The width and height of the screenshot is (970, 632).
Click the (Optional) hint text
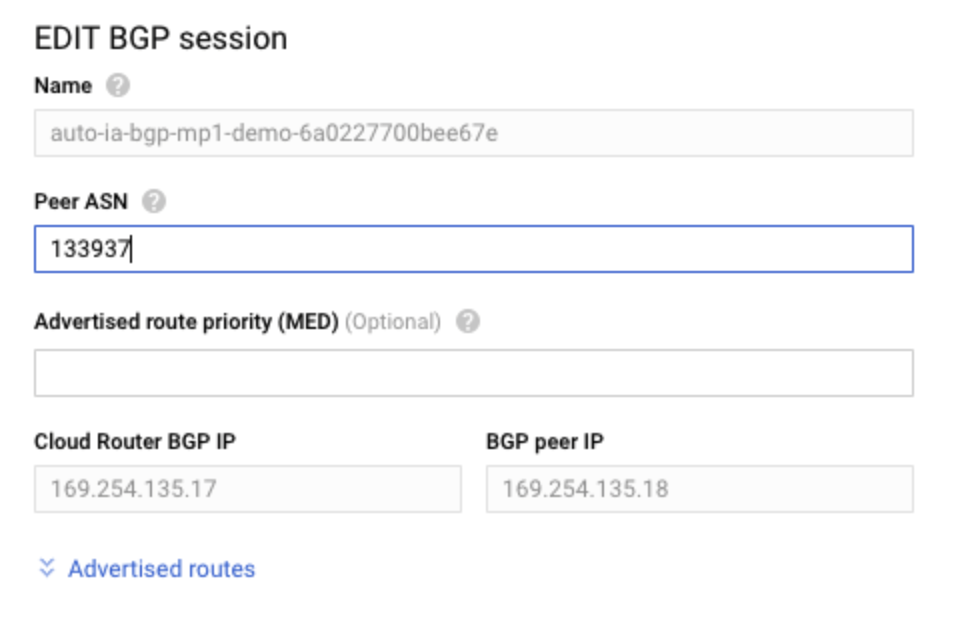[393, 322]
